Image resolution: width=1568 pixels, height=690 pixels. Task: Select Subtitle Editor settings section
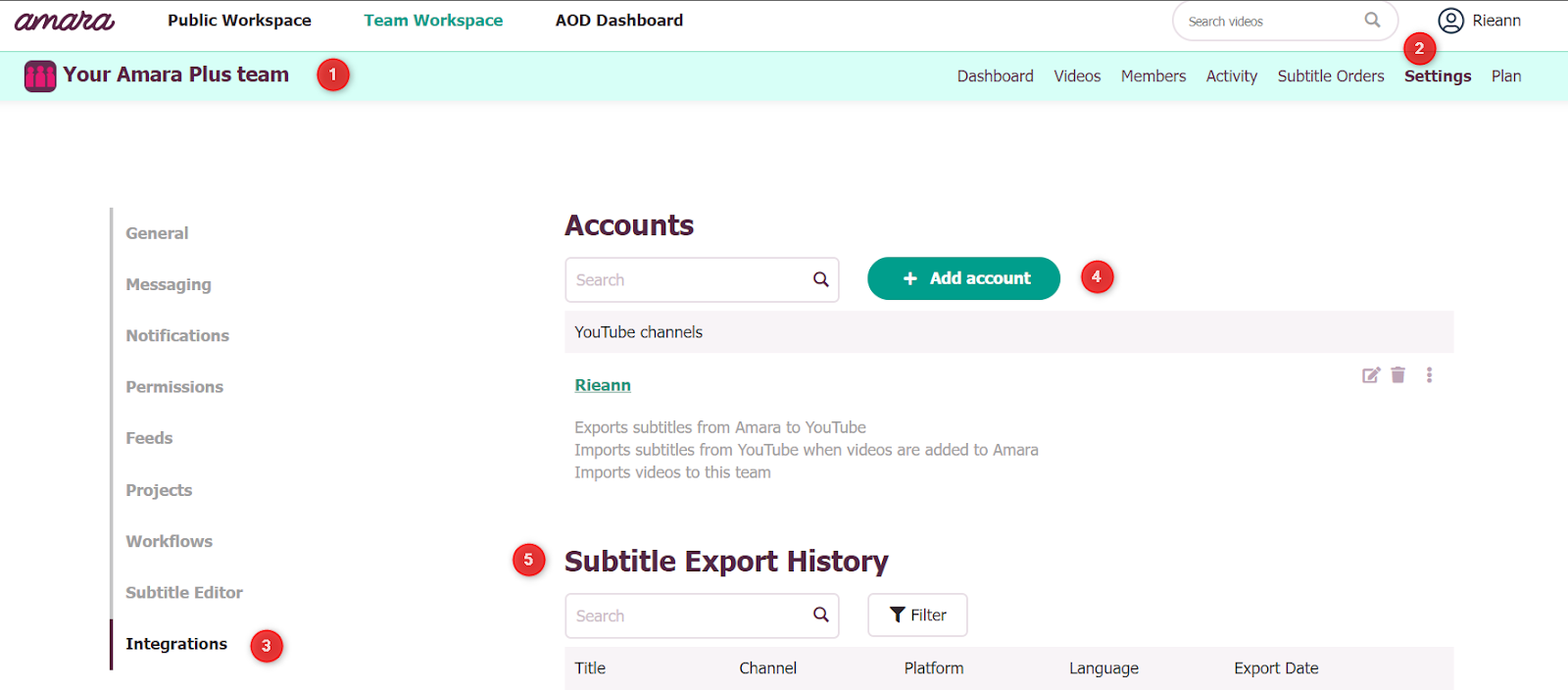(x=184, y=592)
